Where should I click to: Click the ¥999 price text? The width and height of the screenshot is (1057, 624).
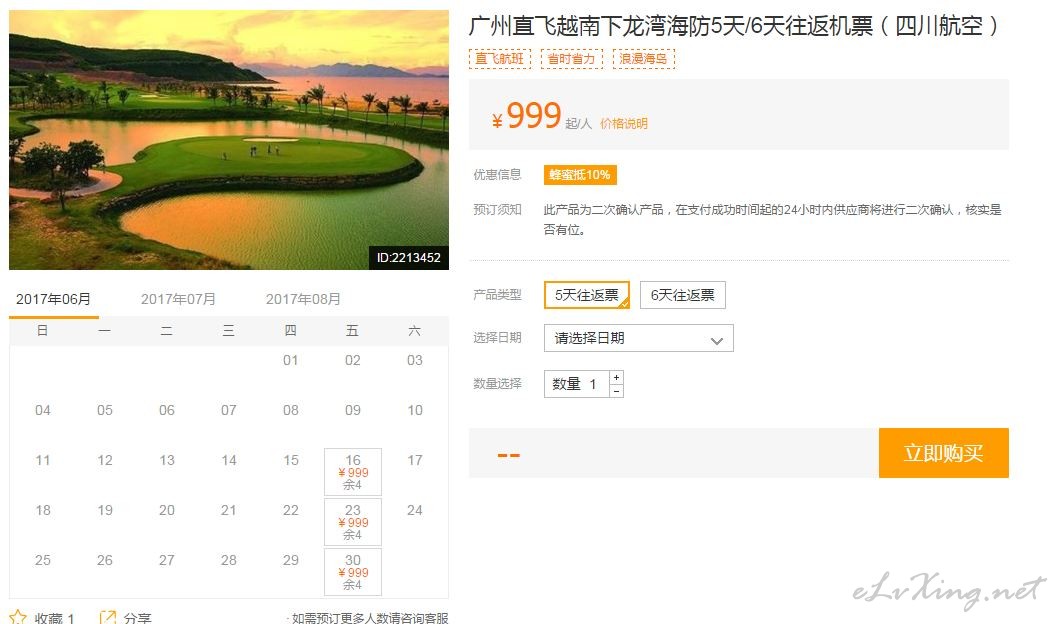tap(526, 116)
